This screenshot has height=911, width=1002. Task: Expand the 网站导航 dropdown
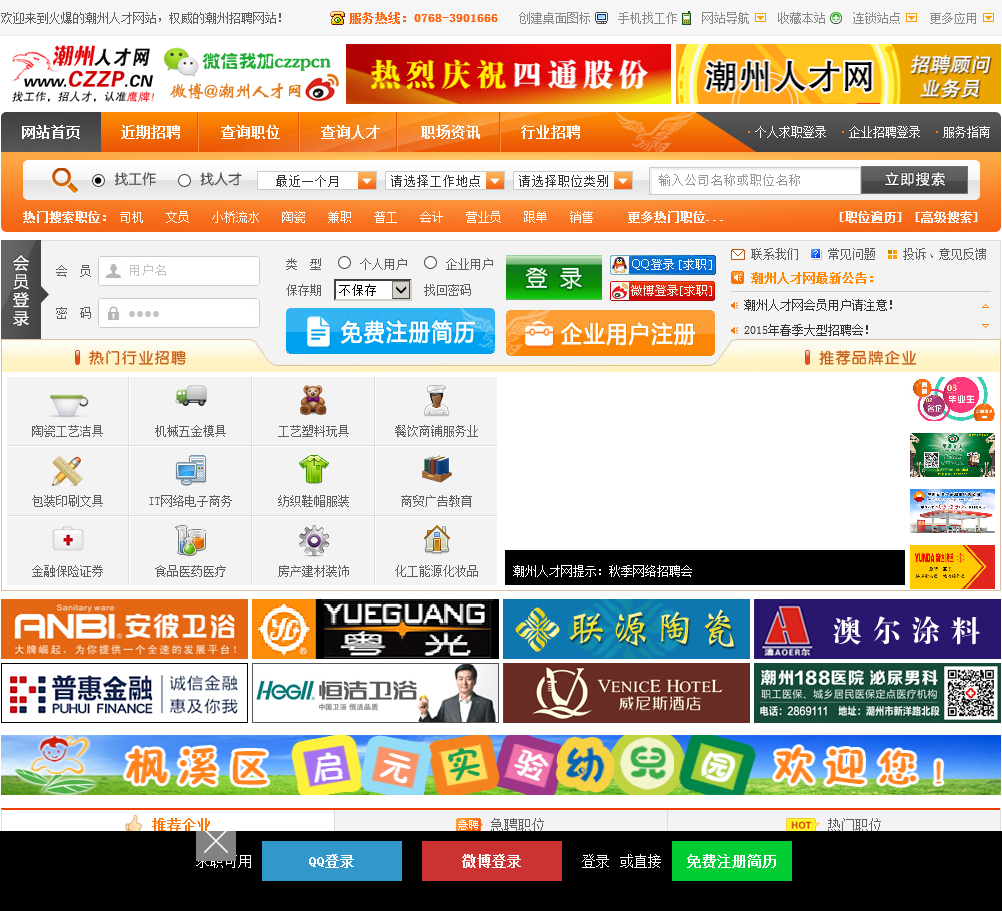tap(760, 18)
